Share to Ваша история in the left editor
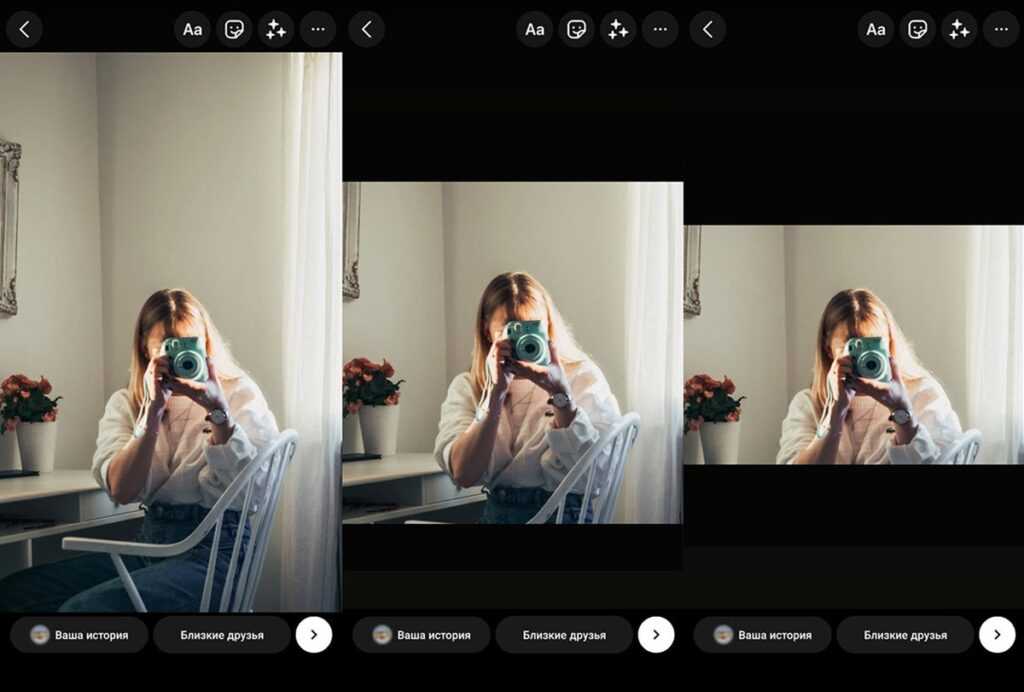 point(79,635)
